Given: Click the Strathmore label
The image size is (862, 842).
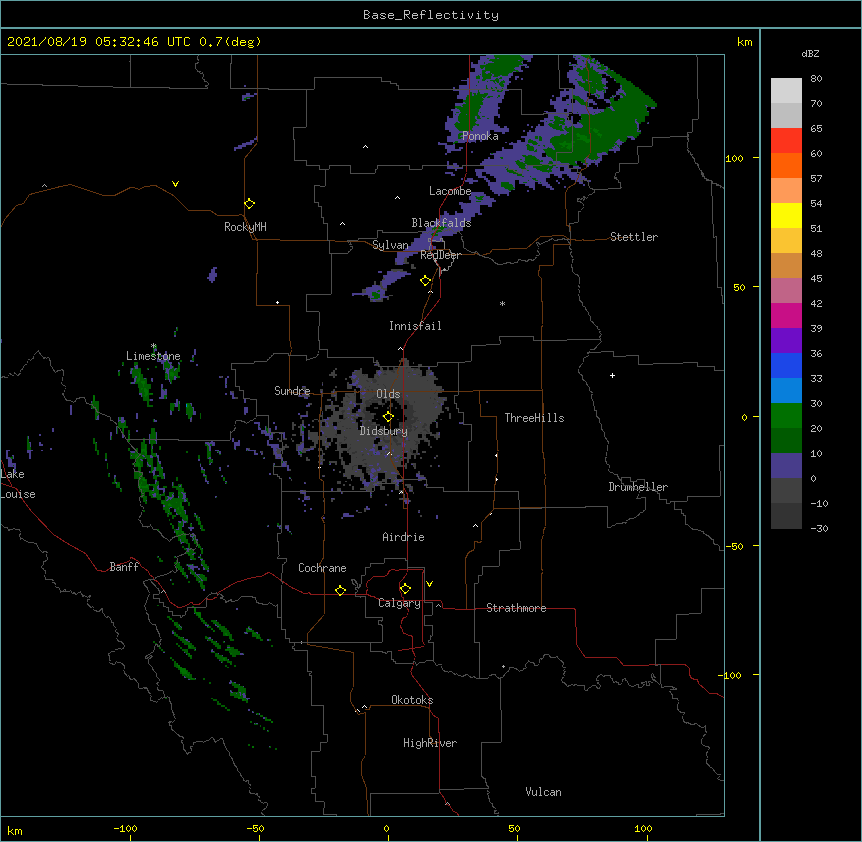Looking at the screenshot, I should tap(516, 608).
